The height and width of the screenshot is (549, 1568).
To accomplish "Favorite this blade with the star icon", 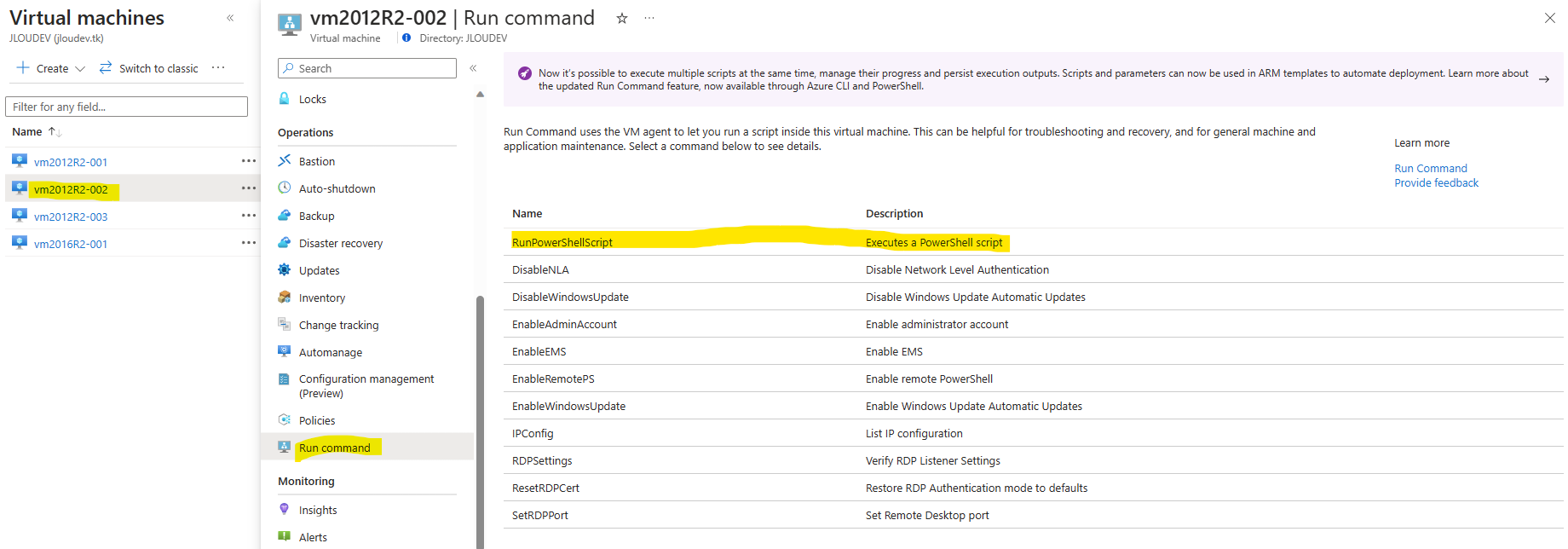I will point(622,18).
